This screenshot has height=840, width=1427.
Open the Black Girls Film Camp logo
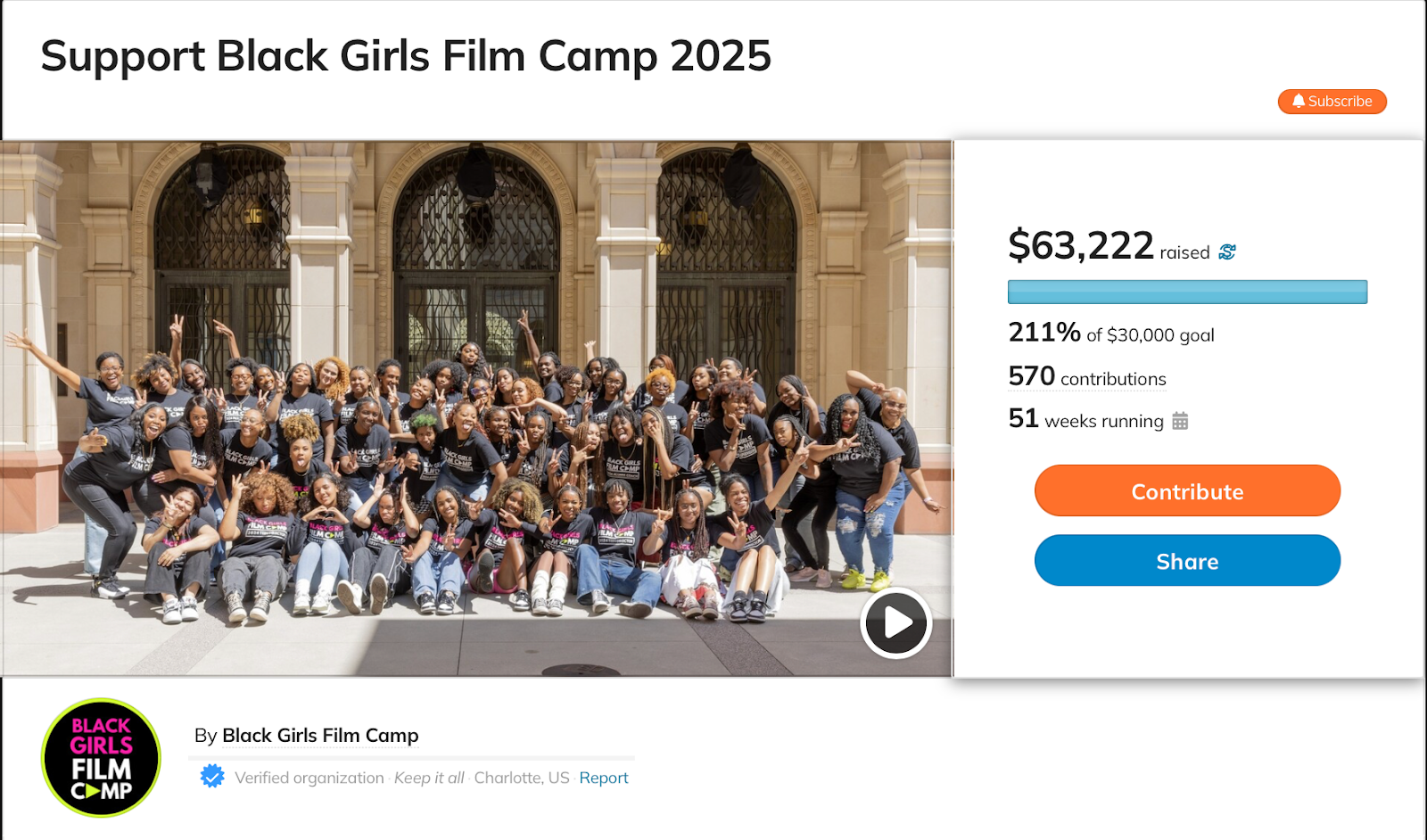point(101,758)
